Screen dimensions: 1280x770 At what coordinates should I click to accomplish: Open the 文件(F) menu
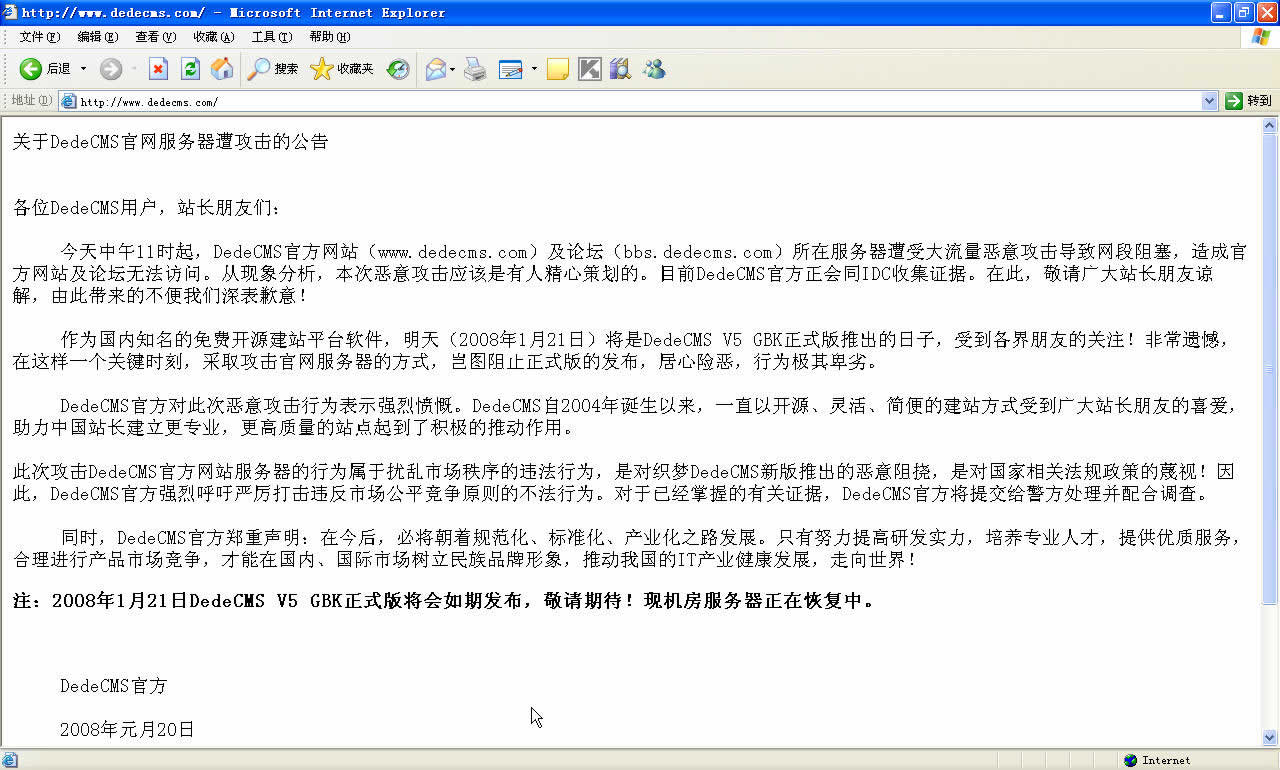click(x=40, y=37)
